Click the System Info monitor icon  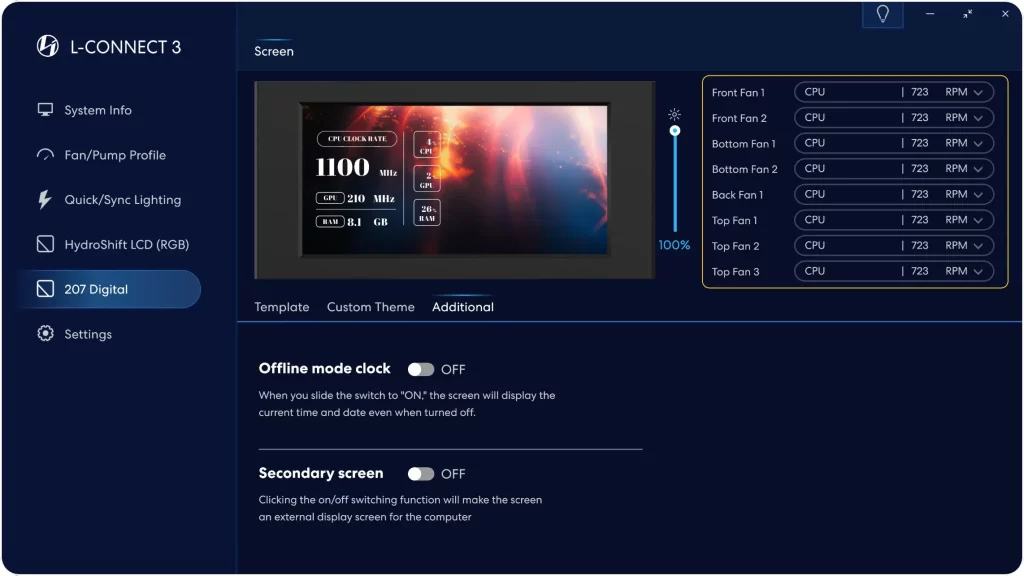45,110
